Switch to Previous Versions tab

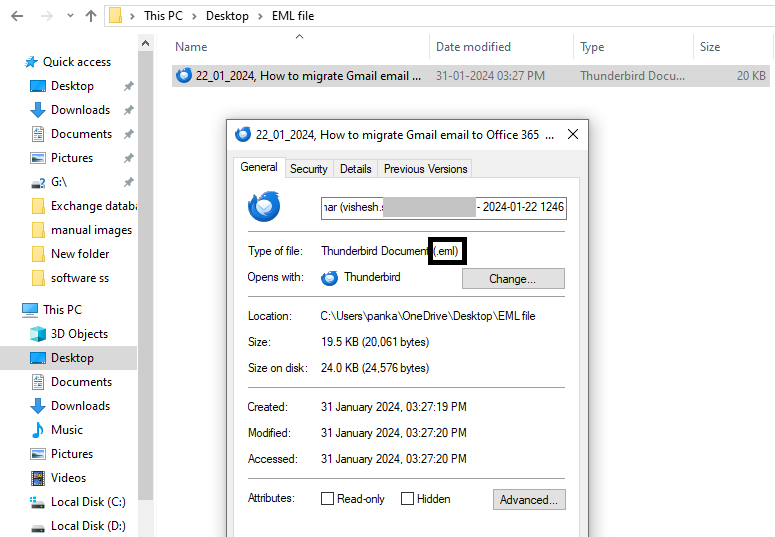pos(425,169)
